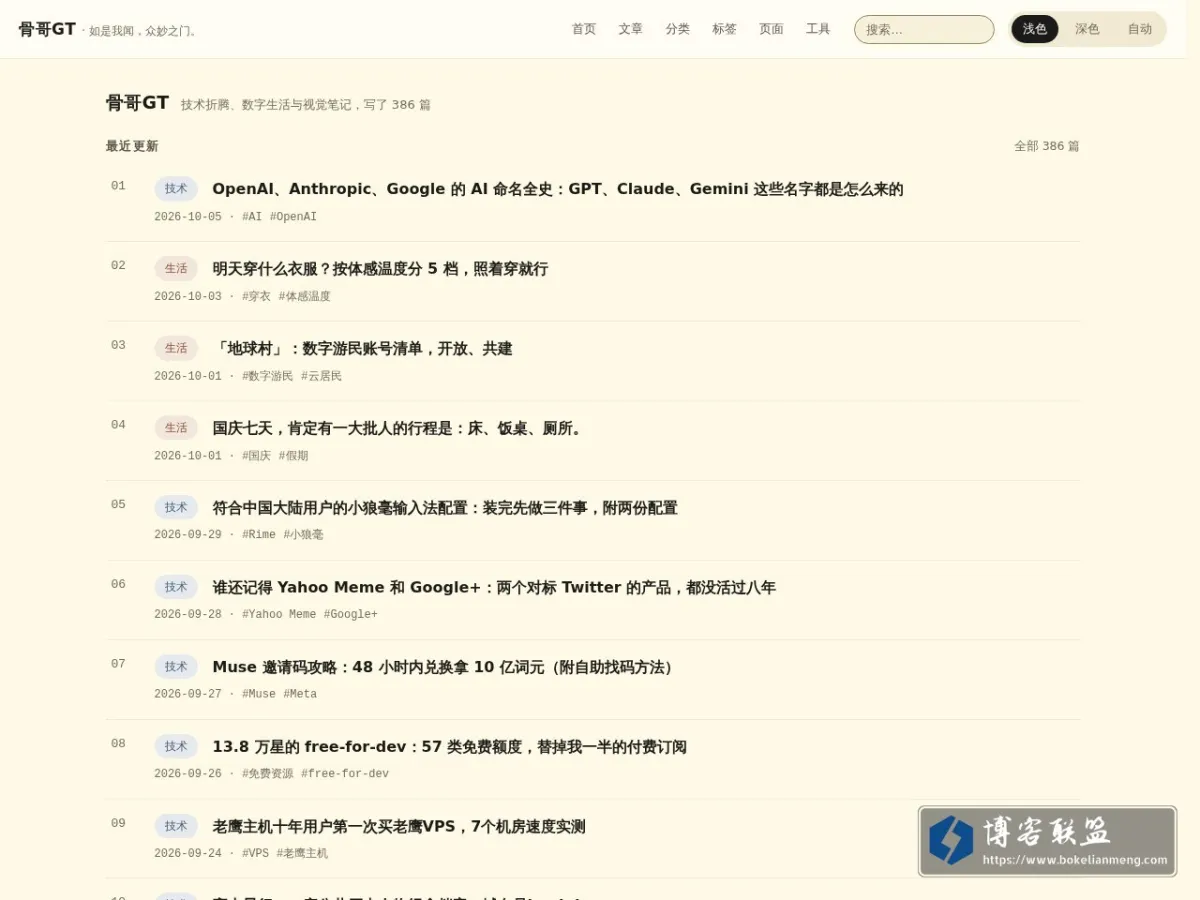Click the #免费资源 tag
Screen dimensions: 1200x900
click(x=268, y=774)
